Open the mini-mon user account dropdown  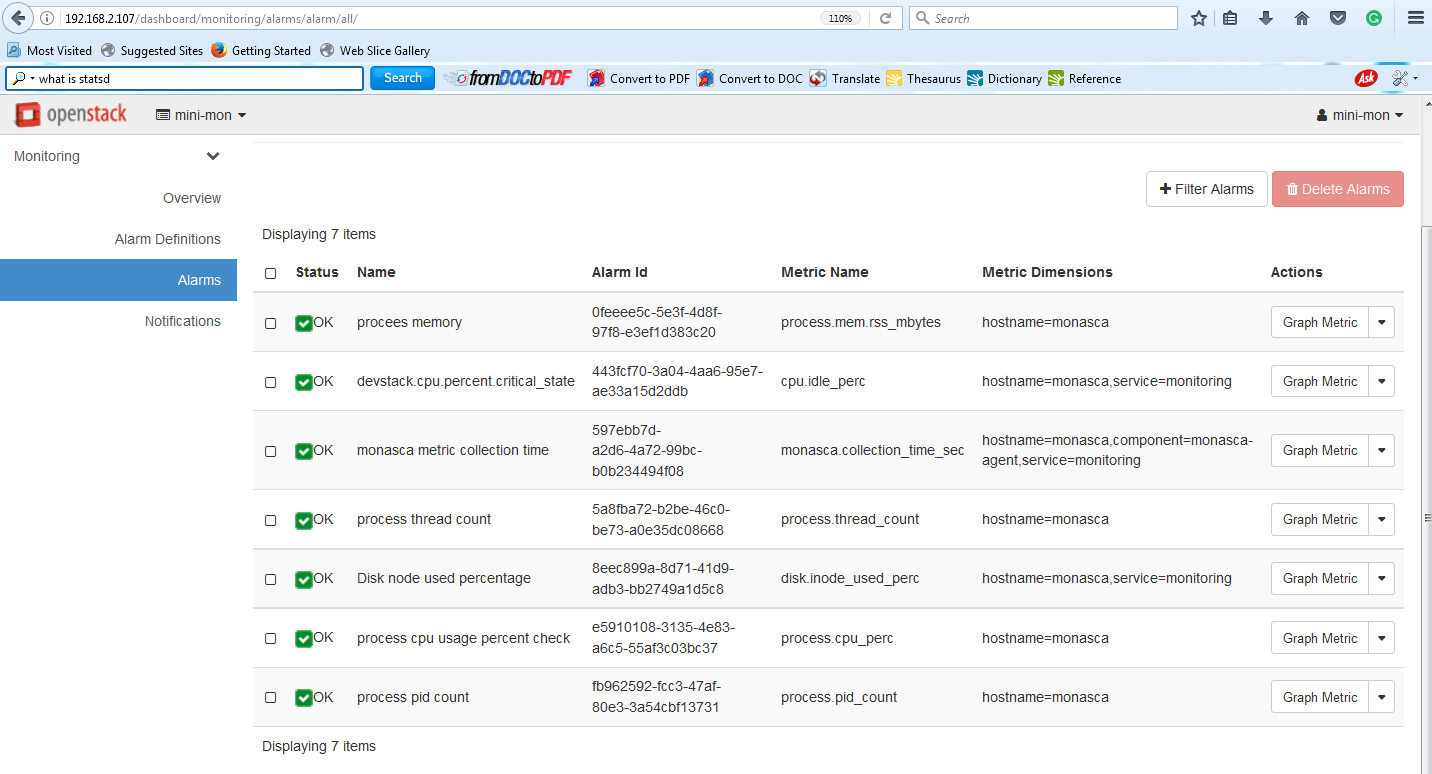[1360, 115]
